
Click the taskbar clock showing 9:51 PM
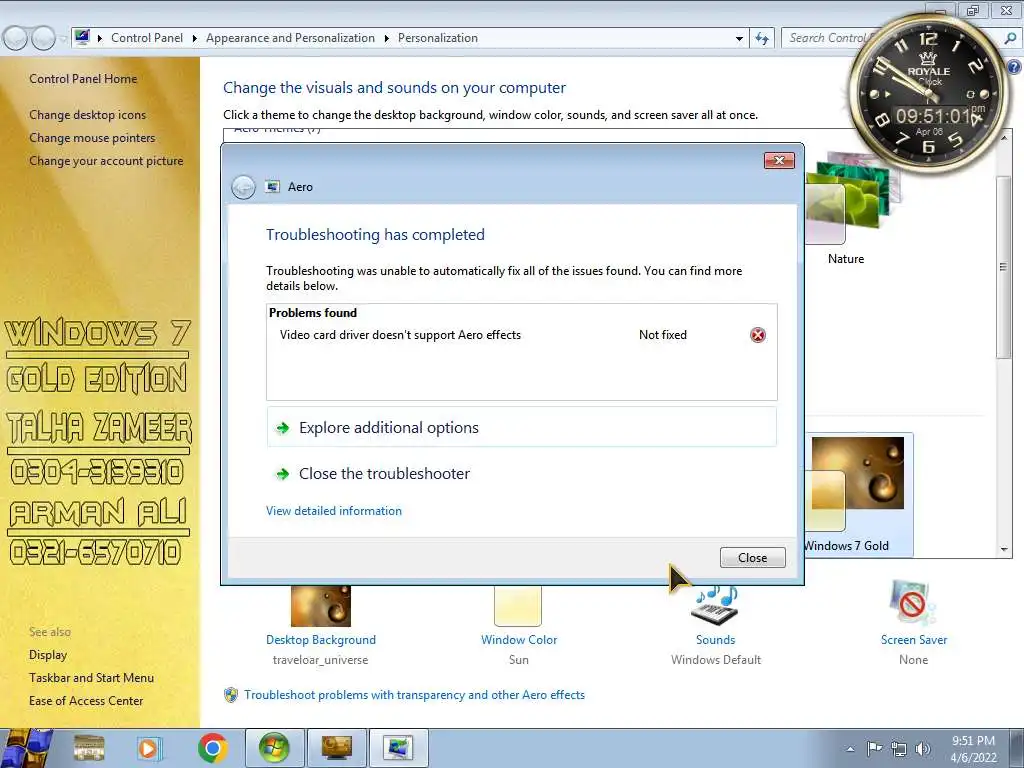point(973,749)
